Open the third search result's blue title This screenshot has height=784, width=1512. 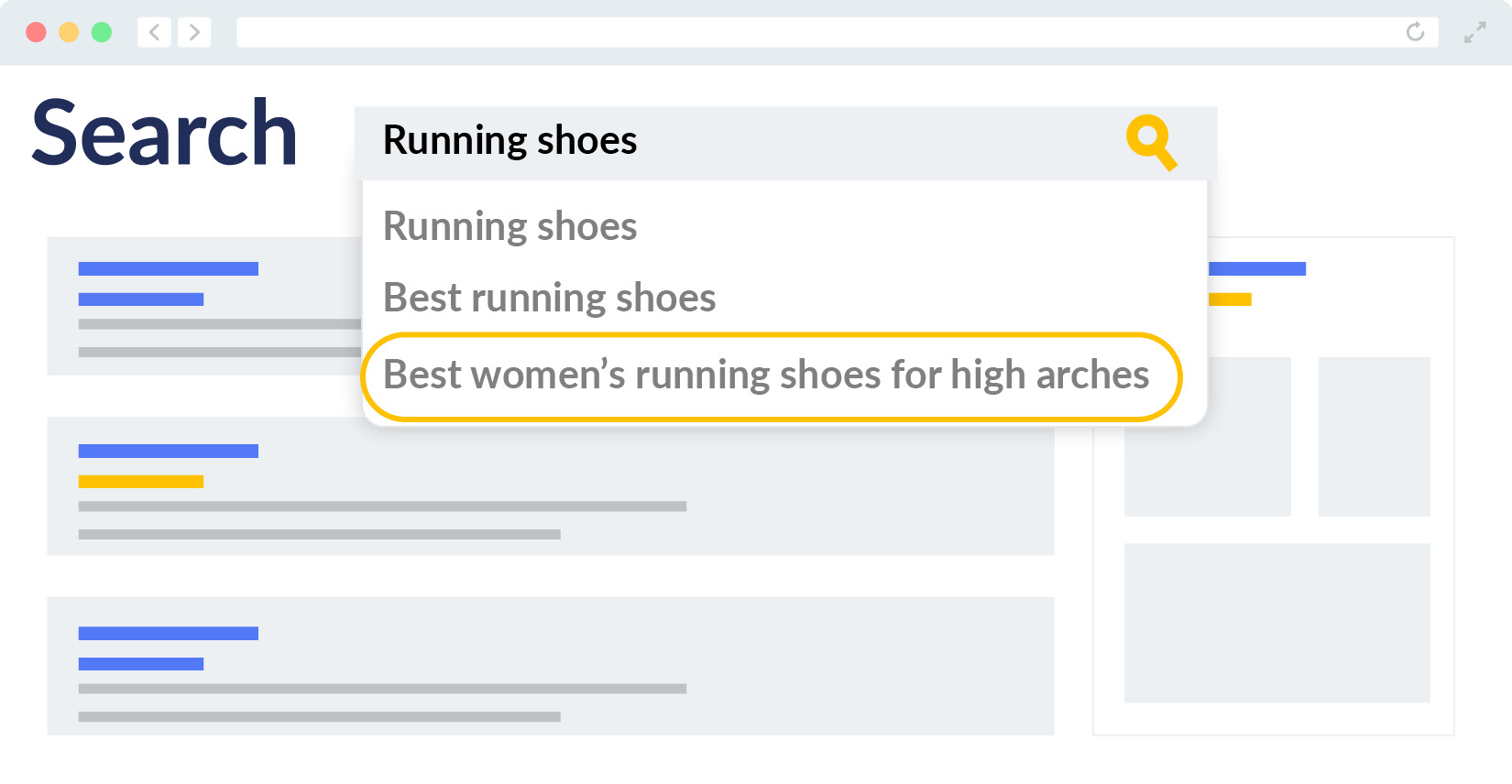click(x=169, y=633)
